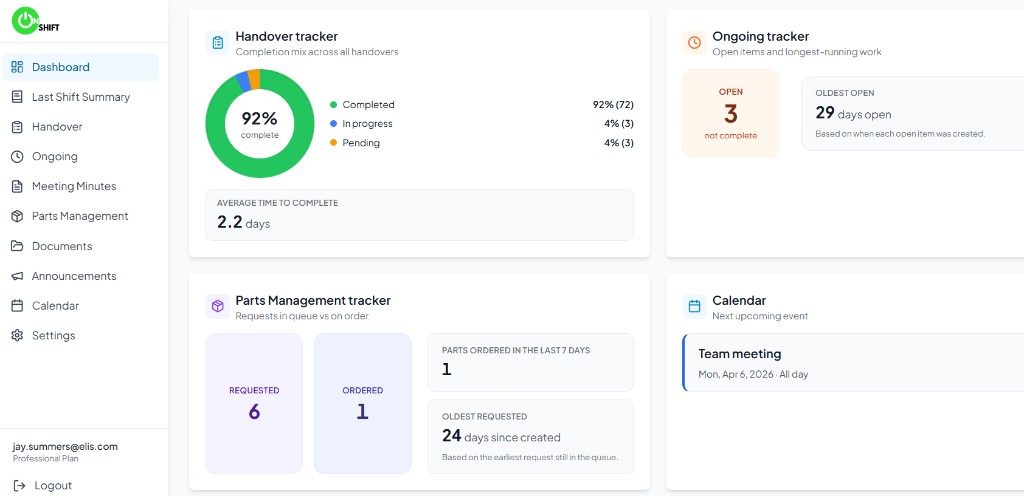Image resolution: width=1024 pixels, height=496 pixels.
Task: Go to the Handover section
Action: tap(80, 127)
